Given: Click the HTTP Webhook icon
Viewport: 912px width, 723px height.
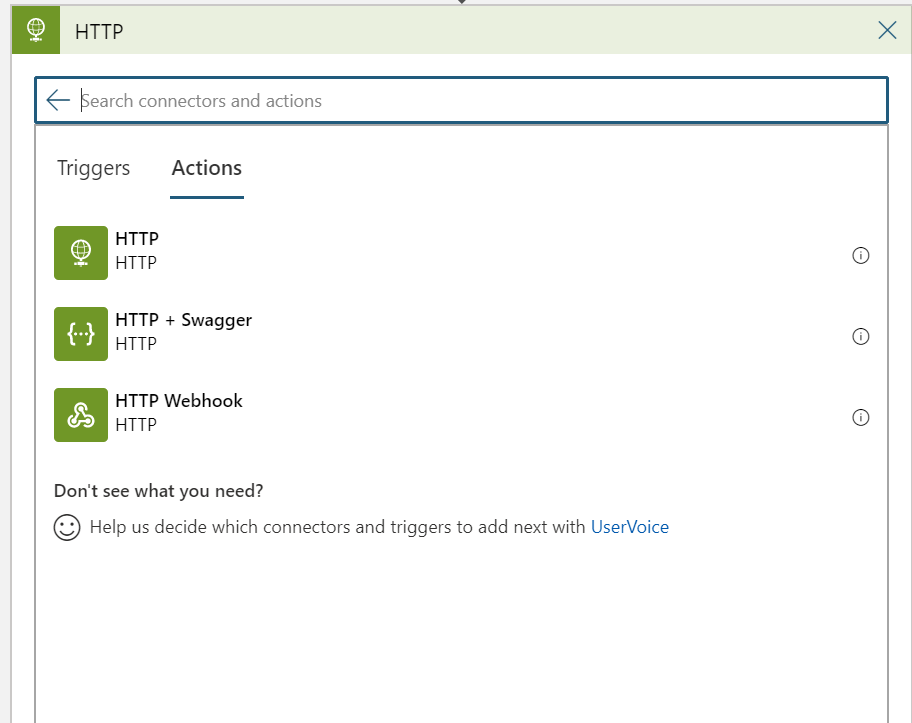Looking at the screenshot, I should point(81,414).
